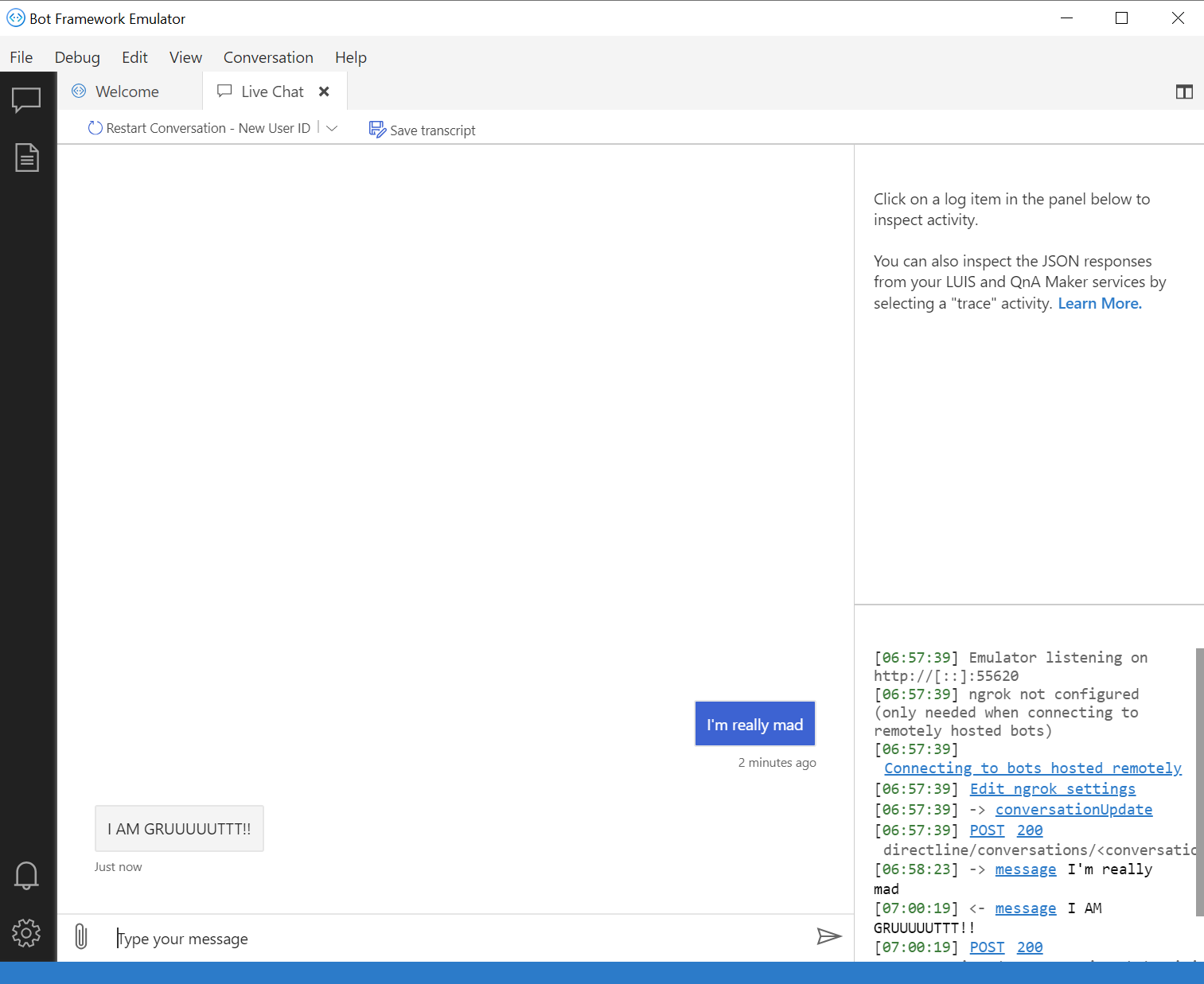This screenshot has width=1204, height=984.
Task: Click the Edit ngrok settings link
Action: (x=1053, y=789)
